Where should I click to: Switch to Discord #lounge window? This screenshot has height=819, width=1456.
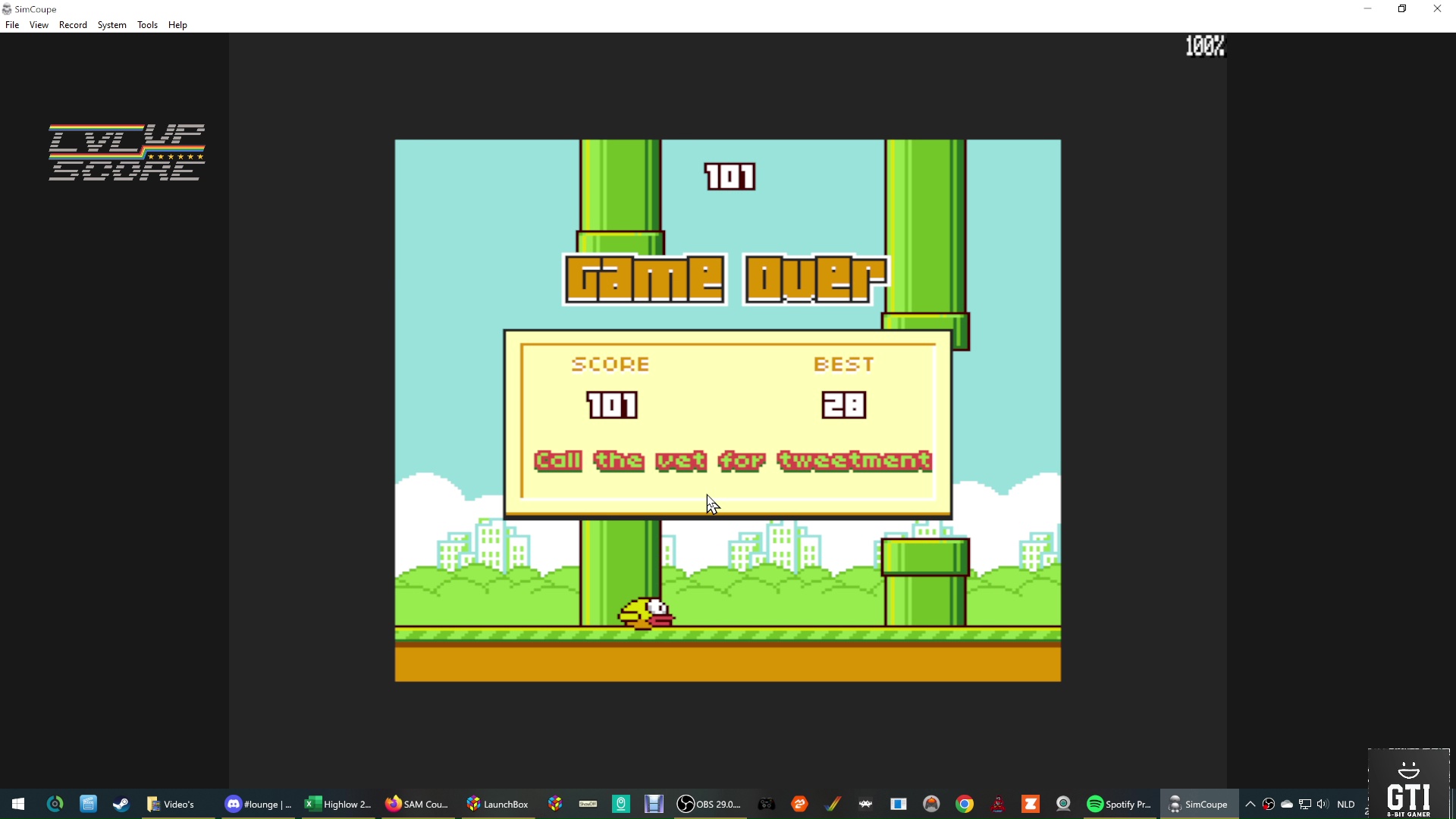[259, 804]
